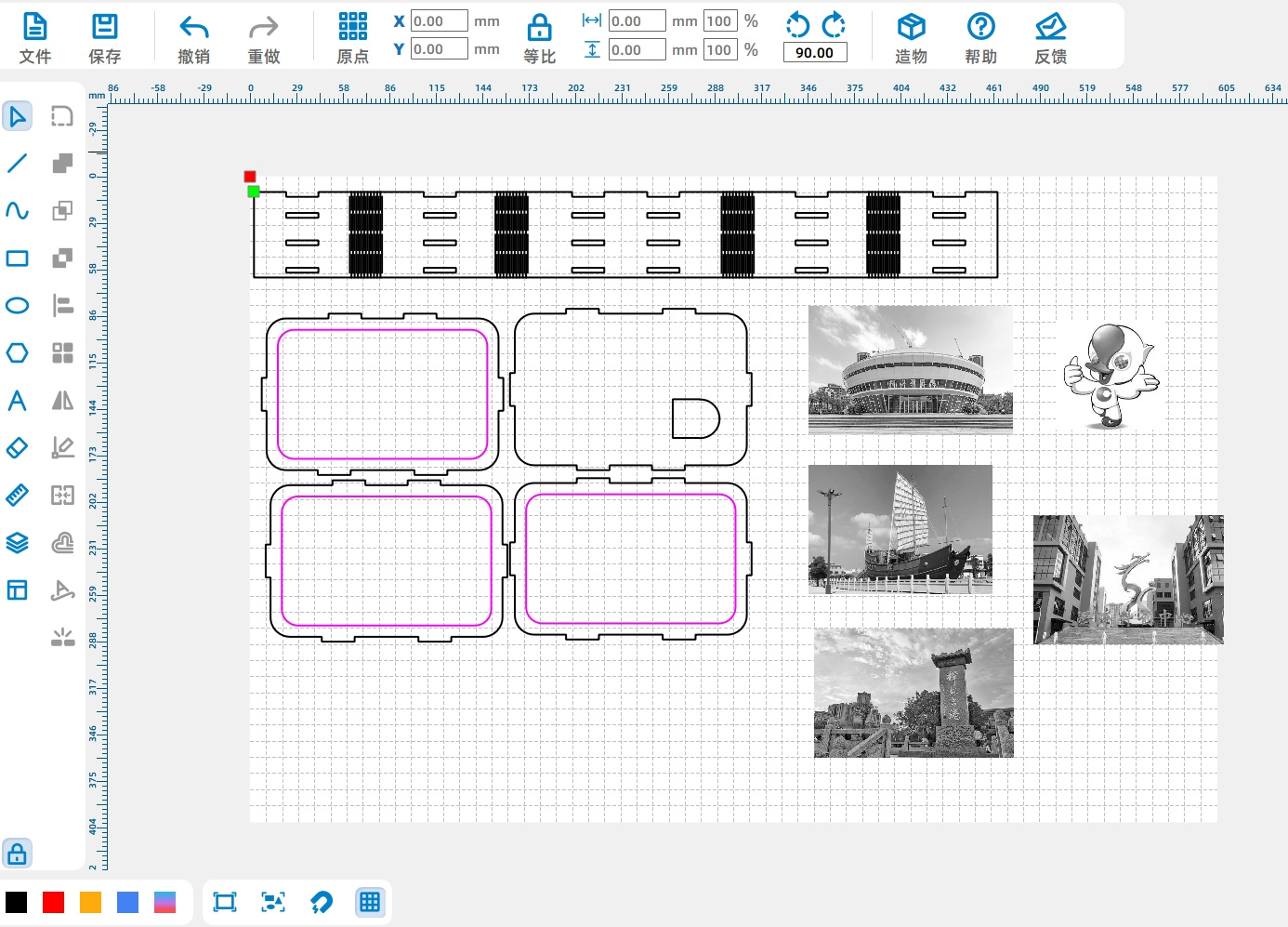The image size is (1288, 927).
Task: Select the text tool
Action: click(17, 401)
